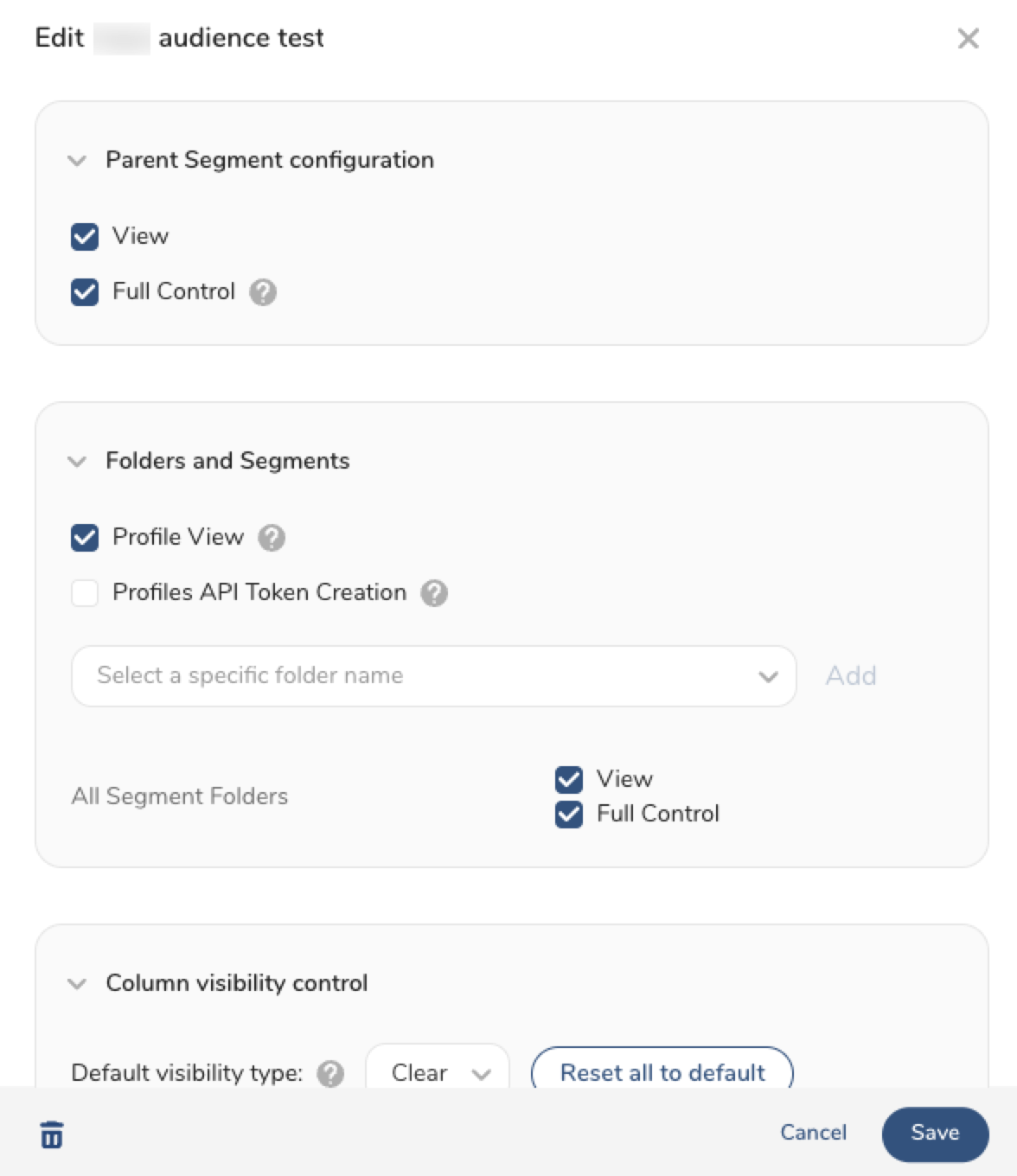Image resolution: width=1017 pixels, height=1176 pixels.
Task: Enable Profiles API Token Creation checkbox
Action: point(85,593)
